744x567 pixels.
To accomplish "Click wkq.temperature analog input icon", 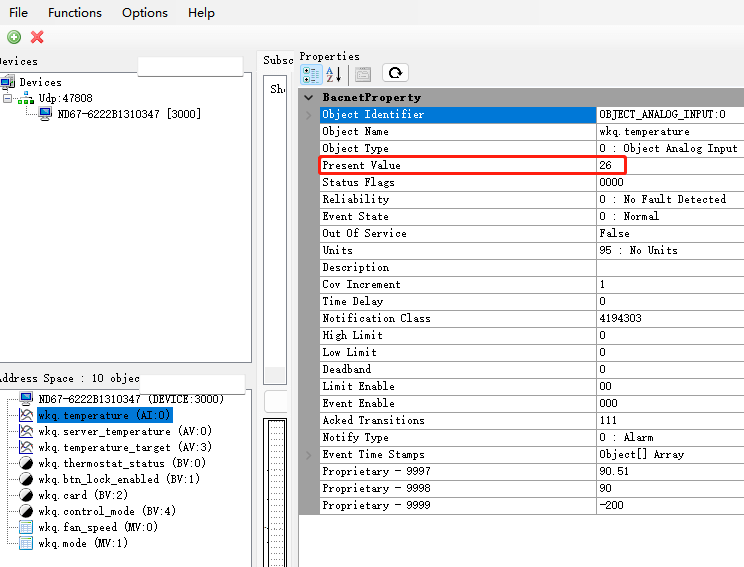I will click(x=26, y=415).
